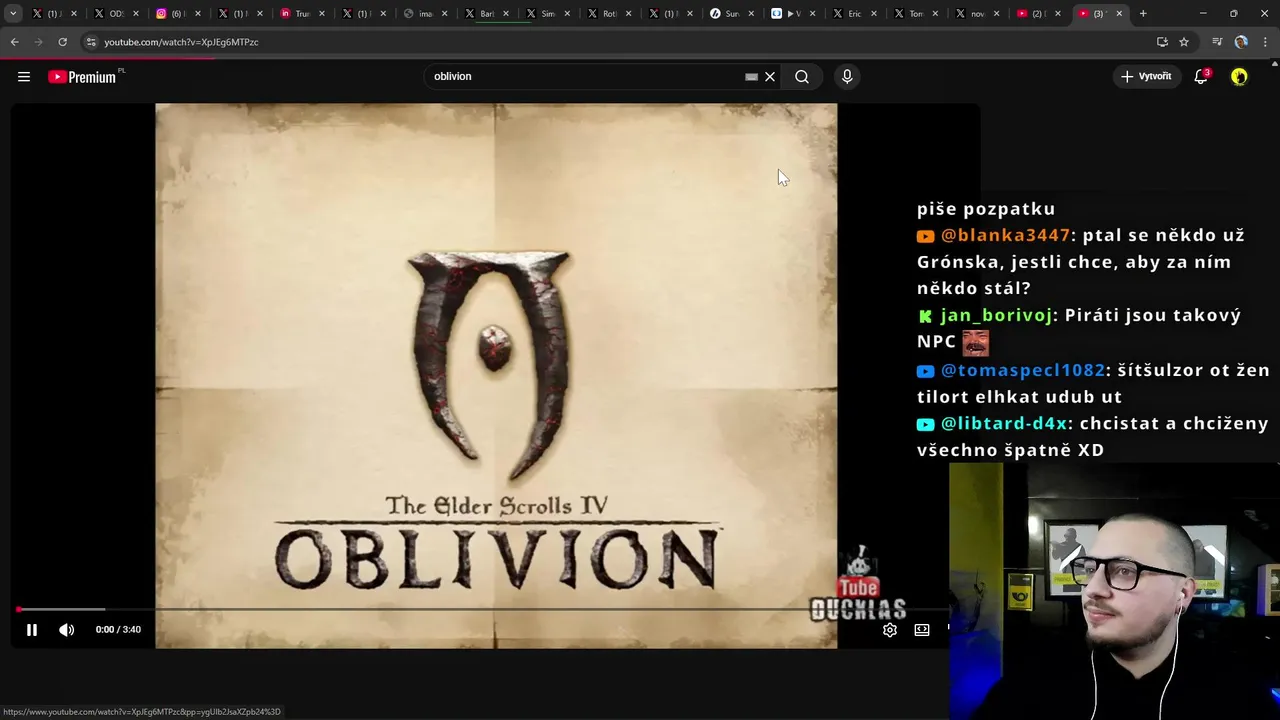Clear the search query with the X
The image size is (1280, 720).
pyautogui.click(x=770, y=76)
